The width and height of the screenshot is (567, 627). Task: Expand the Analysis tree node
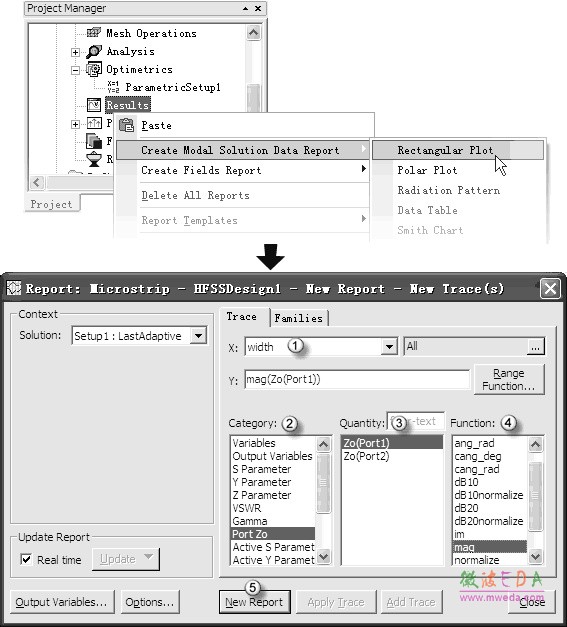(75, 52)
